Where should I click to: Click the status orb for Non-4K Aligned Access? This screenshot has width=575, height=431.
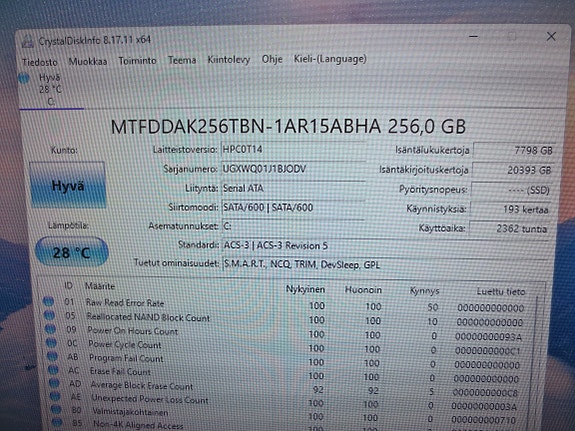pyautogui.click(x=57, y=422)
